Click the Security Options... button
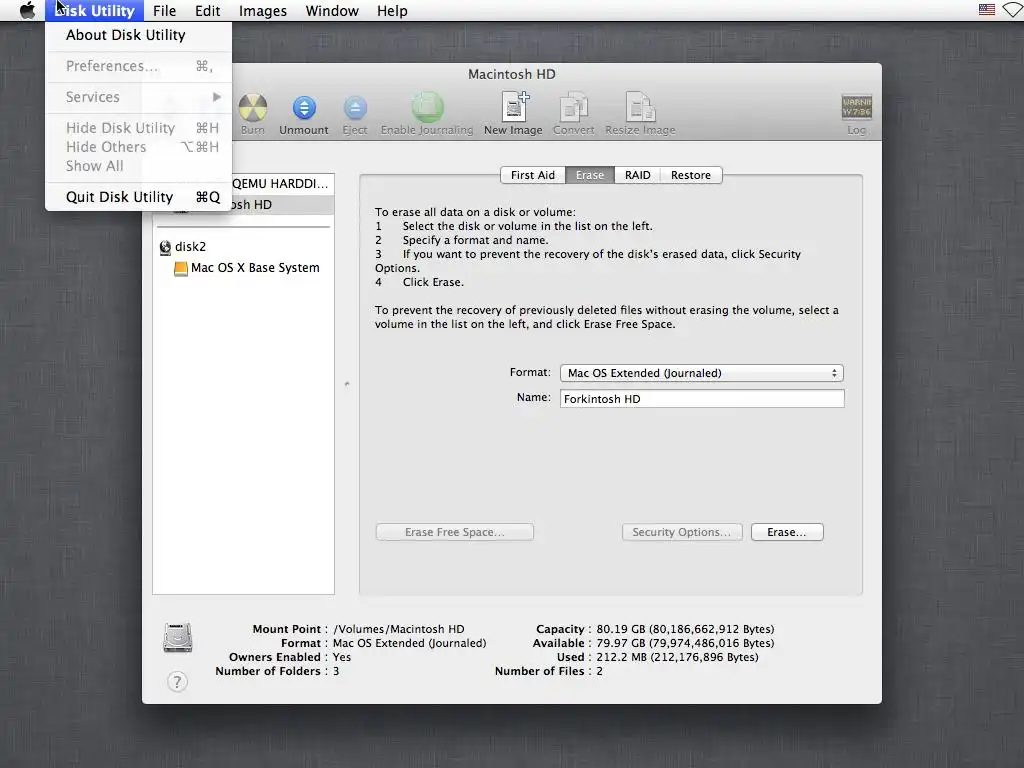The height and width of the screenshot is (768, 1024). (x=682, y=532)
